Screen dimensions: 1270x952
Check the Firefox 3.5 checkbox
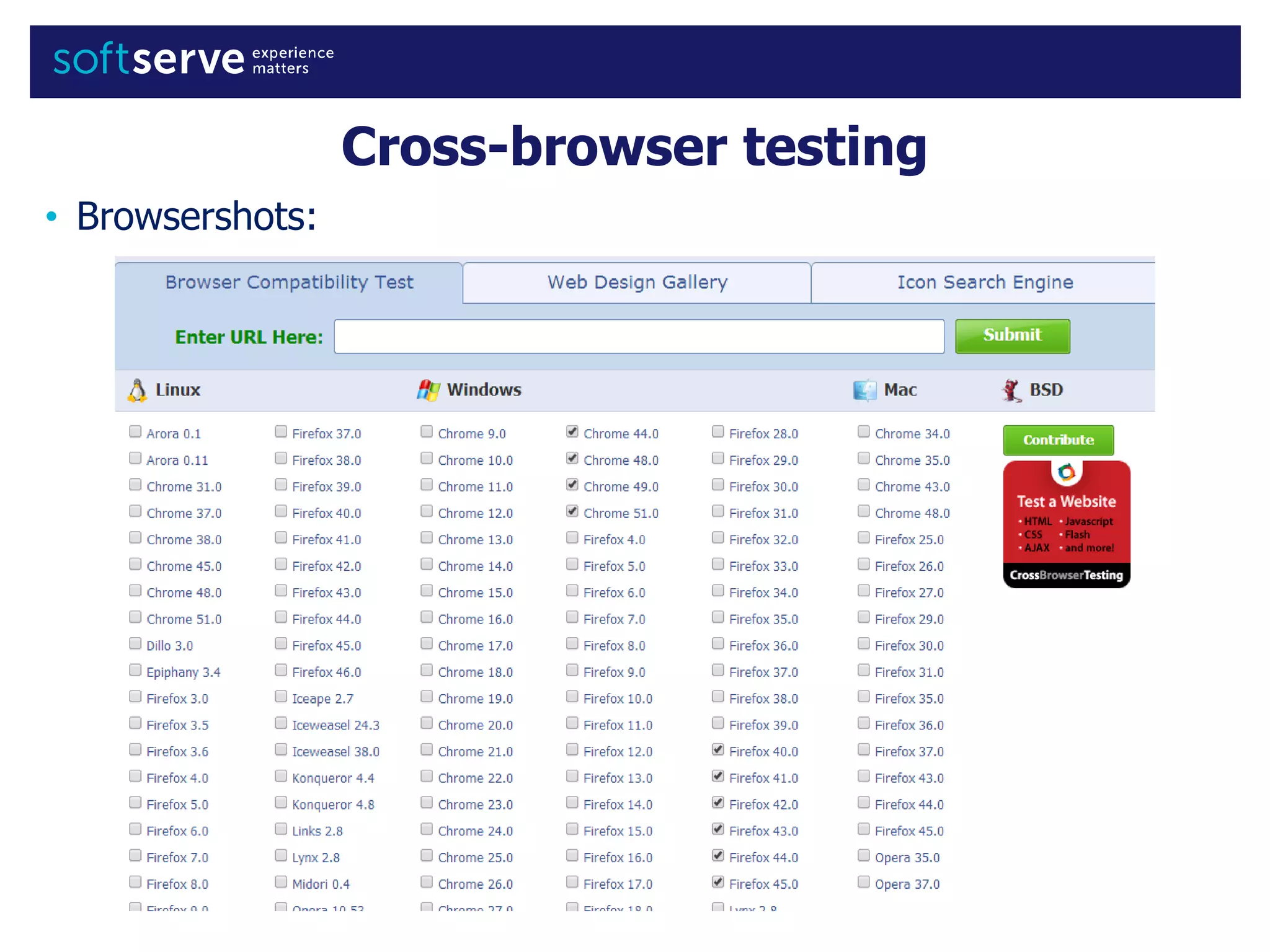(x=135, y=723)
